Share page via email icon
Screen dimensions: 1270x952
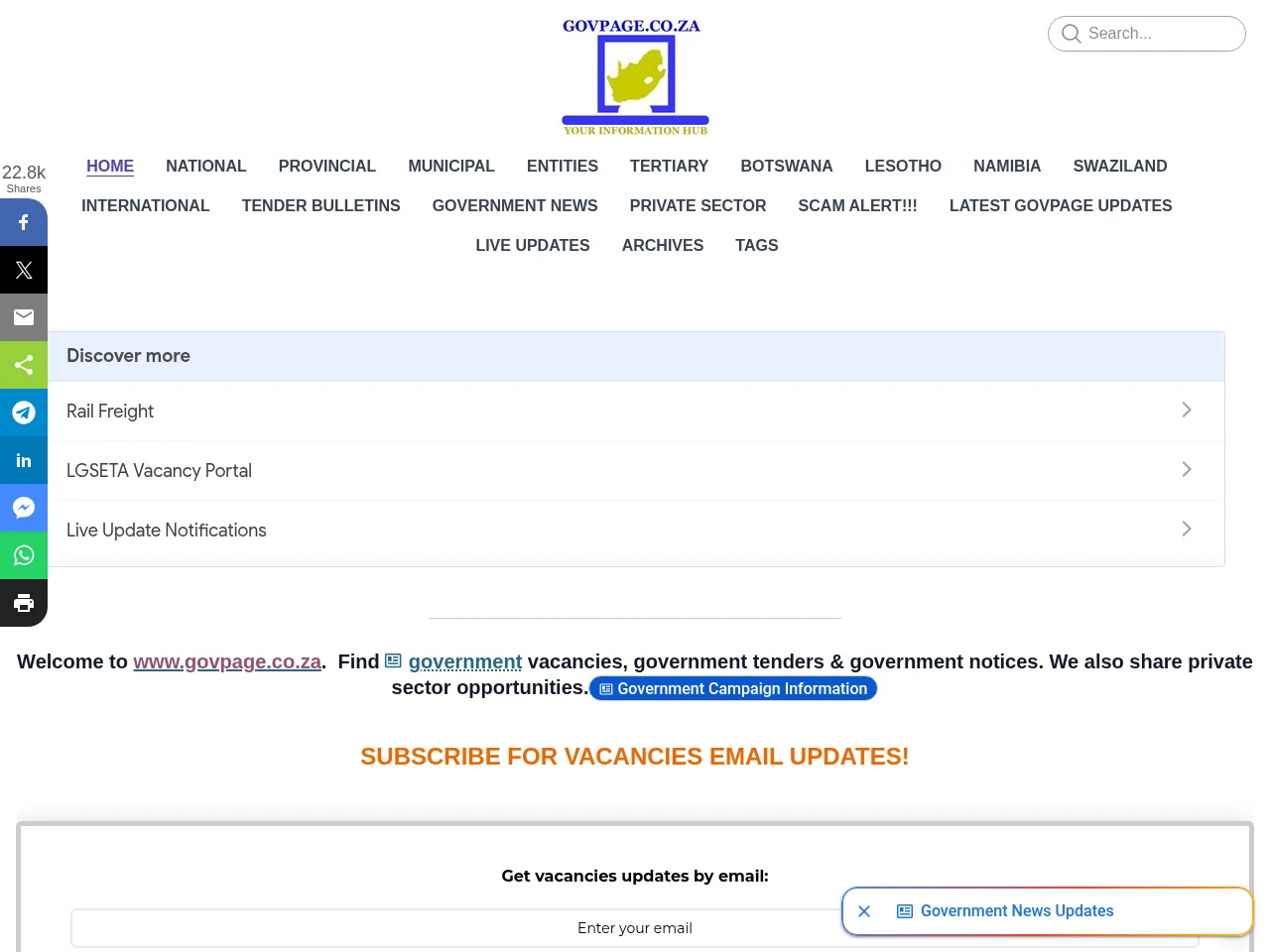[x=24, y=317]
